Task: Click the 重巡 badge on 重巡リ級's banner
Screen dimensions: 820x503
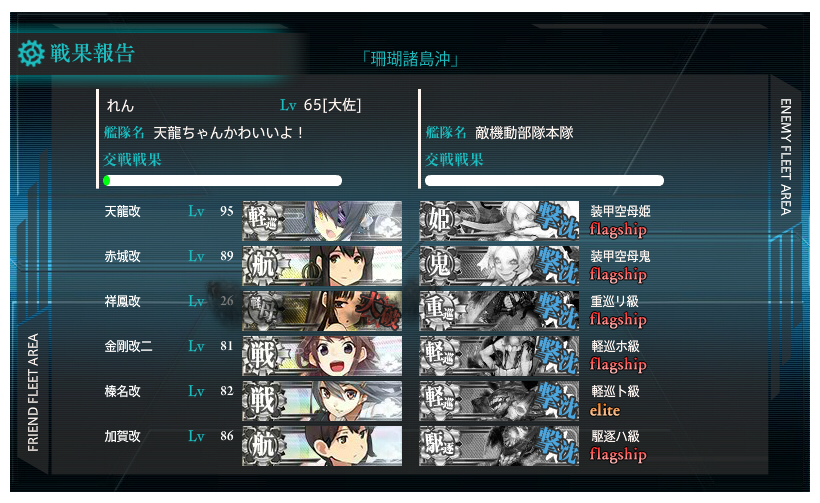Action: pyautogui.click(x=440, y=308)
